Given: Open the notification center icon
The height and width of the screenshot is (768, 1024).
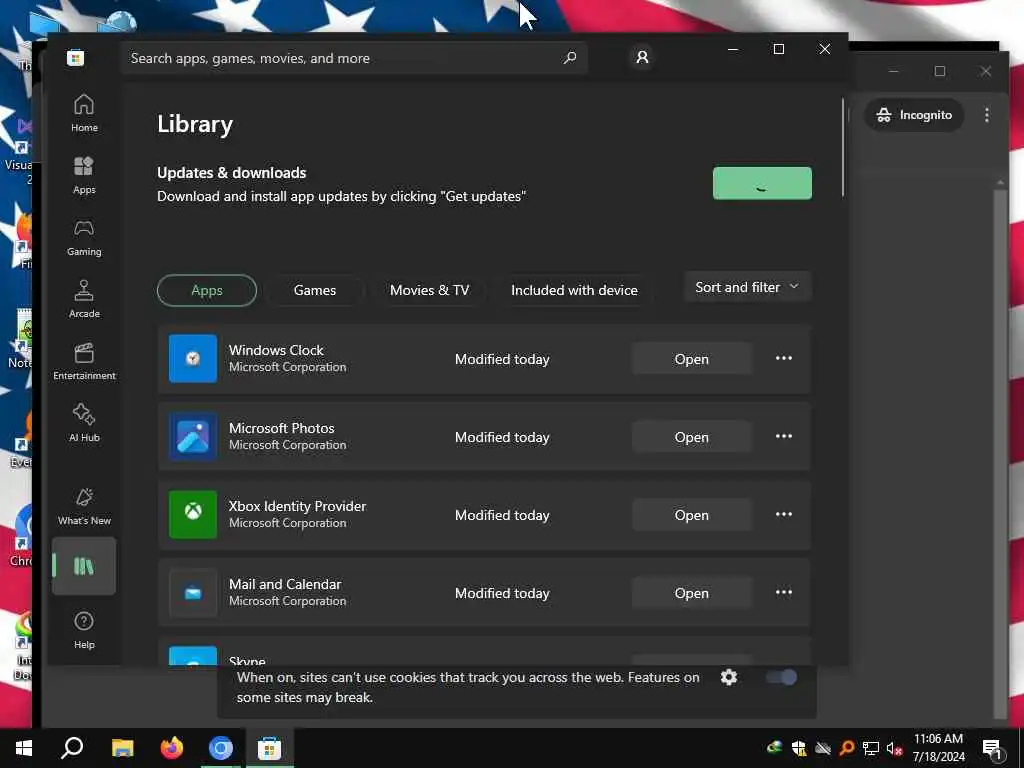Looking at the screenshot, I should (993, 748).
